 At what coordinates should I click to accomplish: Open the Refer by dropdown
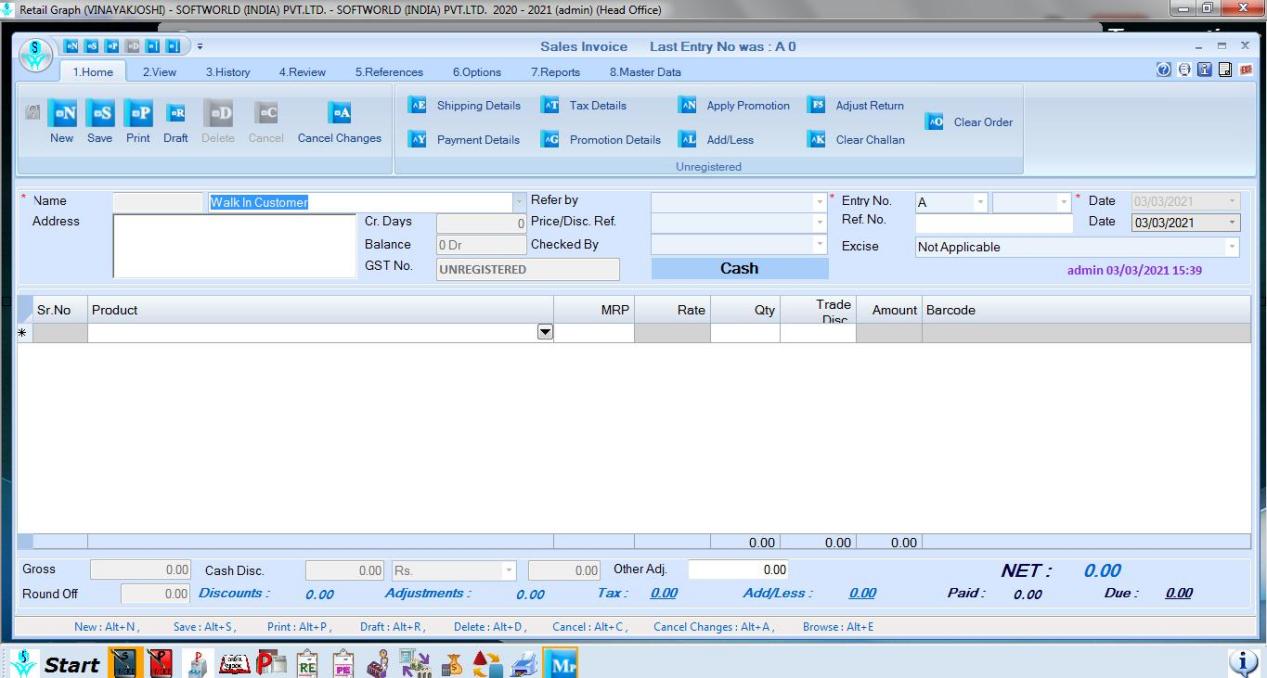(x=820, y=202)
